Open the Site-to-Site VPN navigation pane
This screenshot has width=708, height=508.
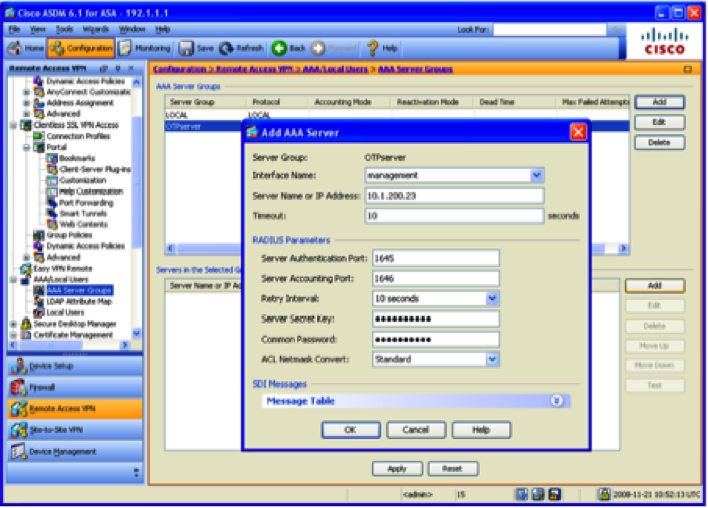coord(75,430)
